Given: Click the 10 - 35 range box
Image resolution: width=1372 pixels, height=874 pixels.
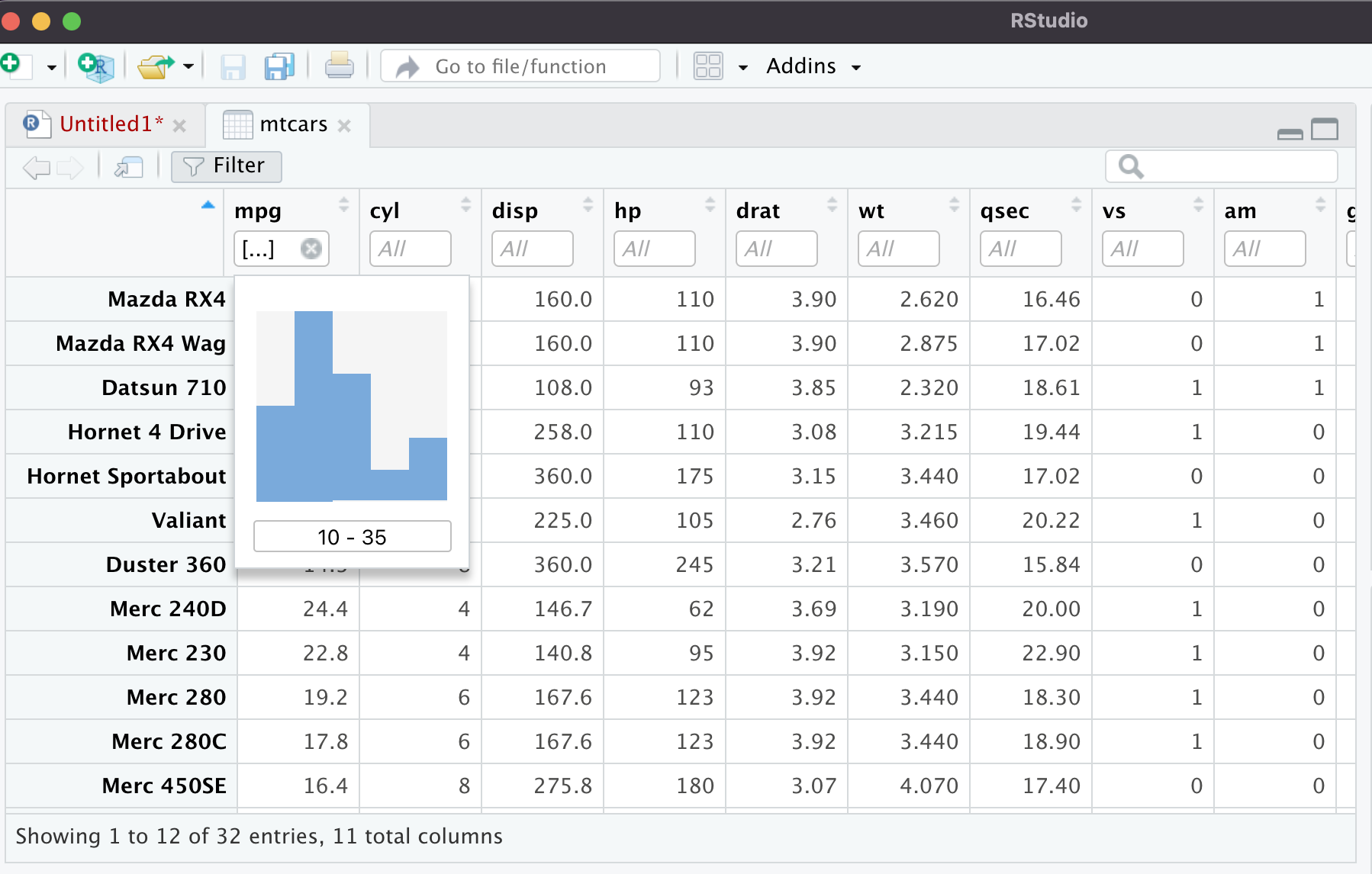Looking at the screenshot, I should click(x=353, y=536).
